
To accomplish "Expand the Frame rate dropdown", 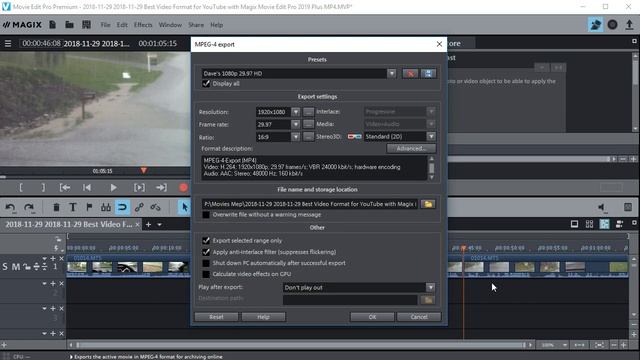I will (x=296, y=124).
